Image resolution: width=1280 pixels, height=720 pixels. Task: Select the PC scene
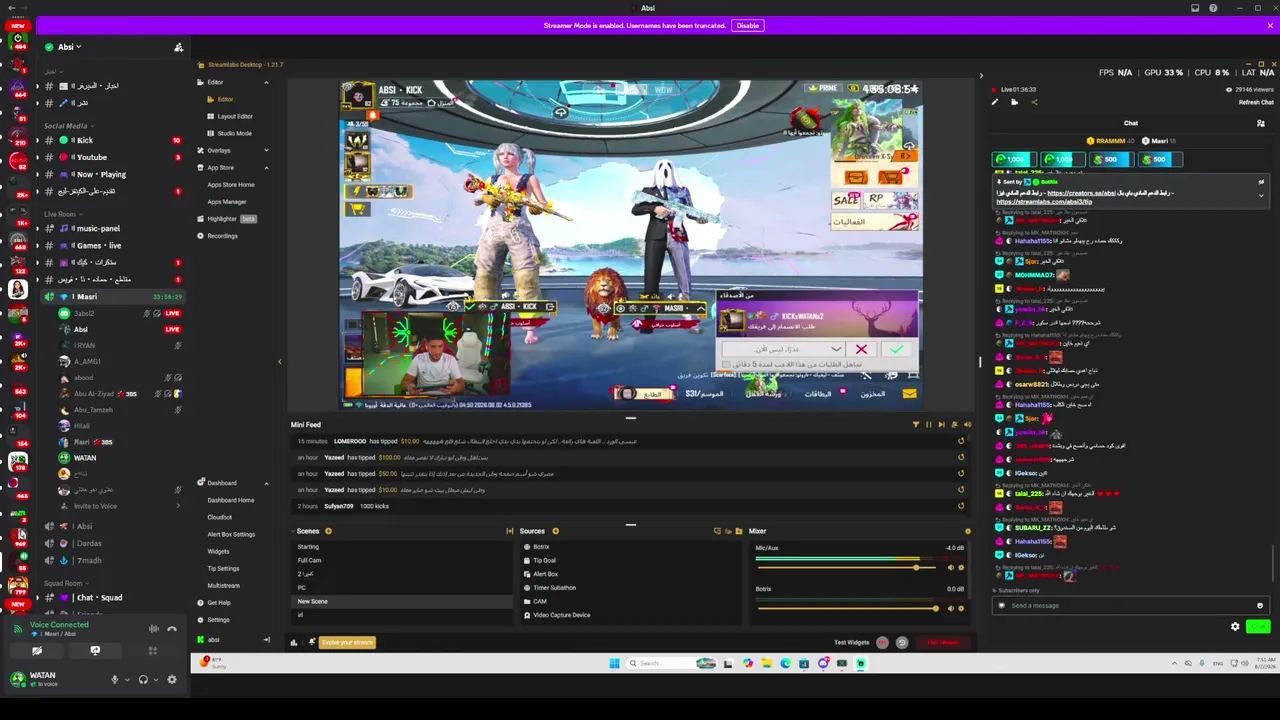pyautogui.click(x=402, y=587)
